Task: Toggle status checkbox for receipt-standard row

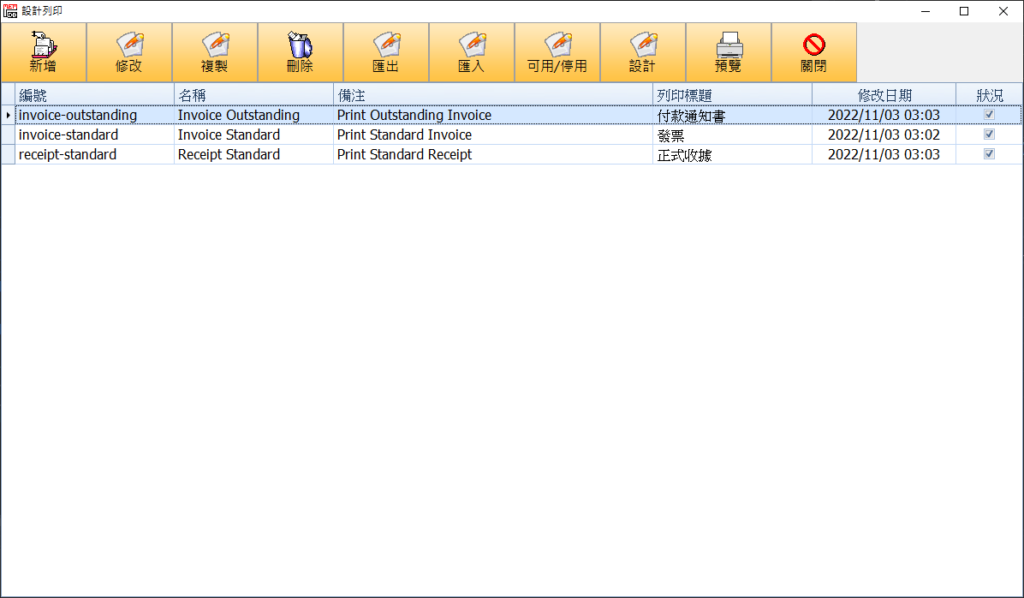Action: click(989, 155)
